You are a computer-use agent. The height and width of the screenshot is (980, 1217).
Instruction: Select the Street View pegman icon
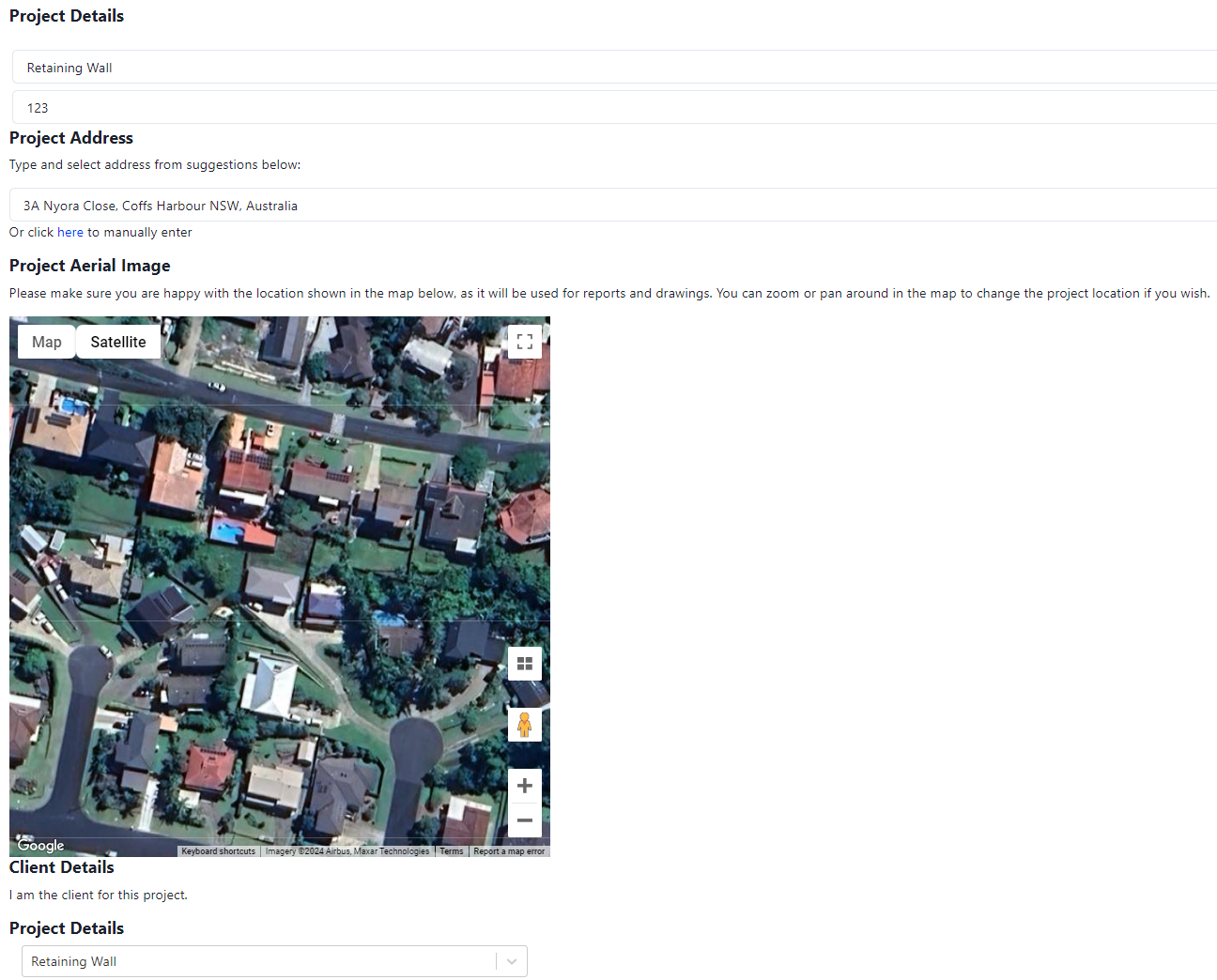pyautogui.click(x=524, y=725)
